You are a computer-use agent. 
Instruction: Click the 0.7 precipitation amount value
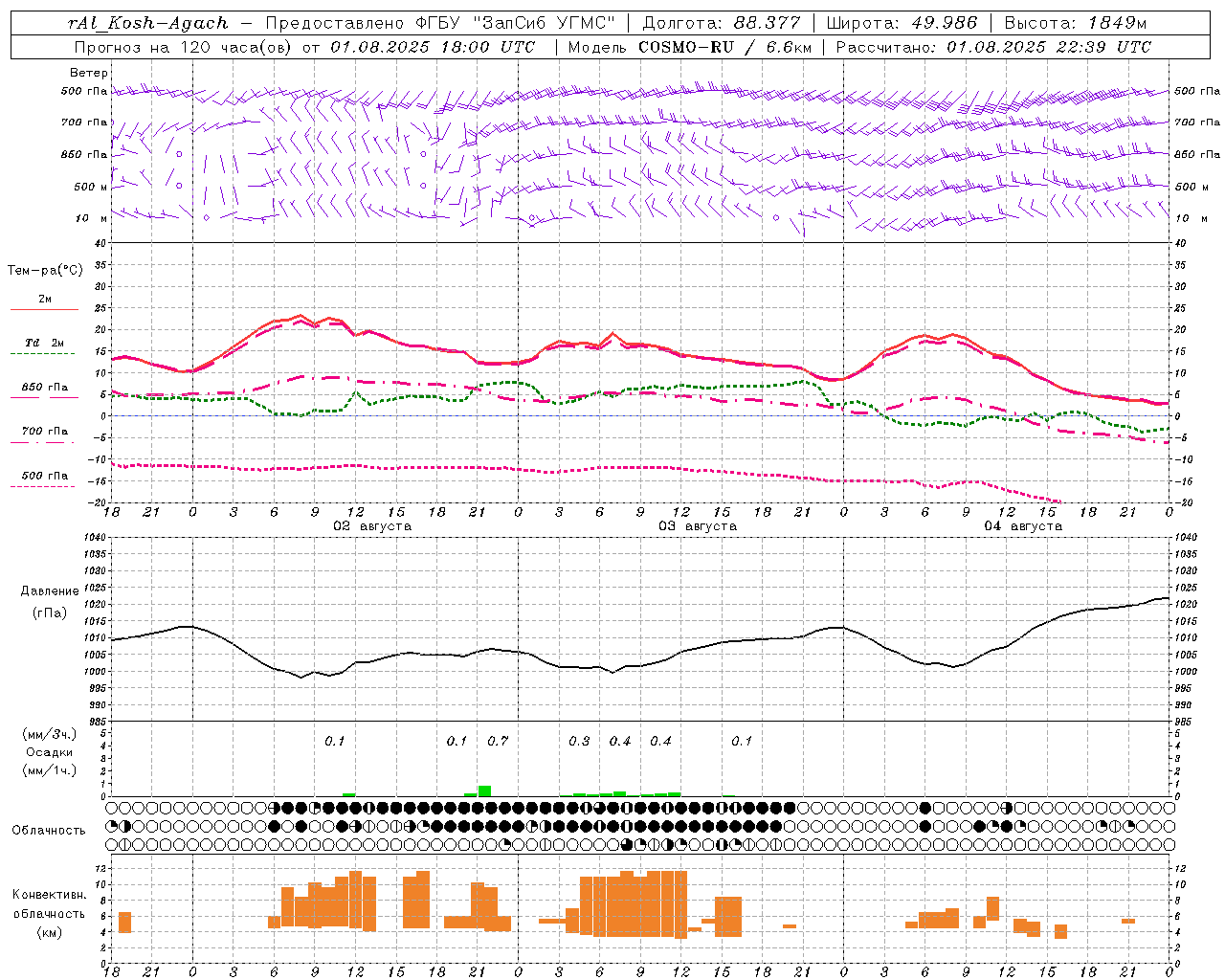click(x=498, y=742)
